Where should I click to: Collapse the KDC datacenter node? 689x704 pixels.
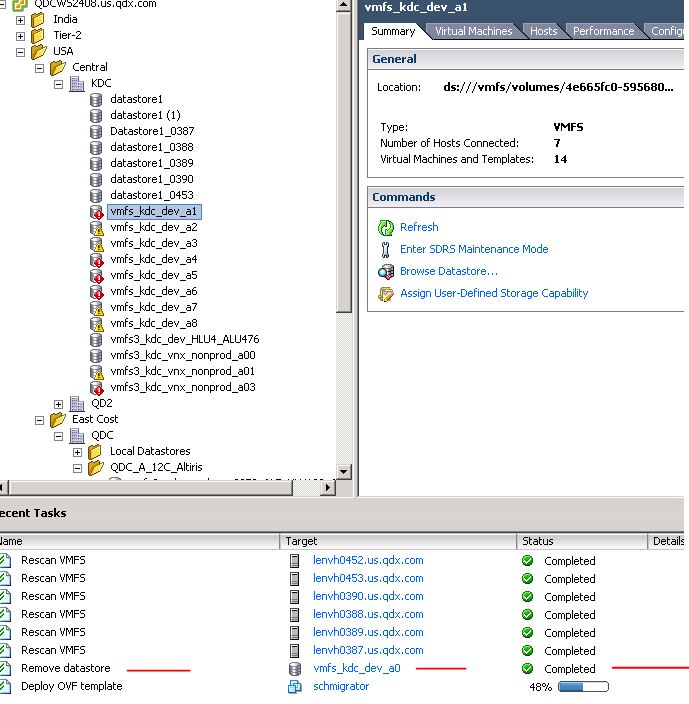tap(58, 84)
